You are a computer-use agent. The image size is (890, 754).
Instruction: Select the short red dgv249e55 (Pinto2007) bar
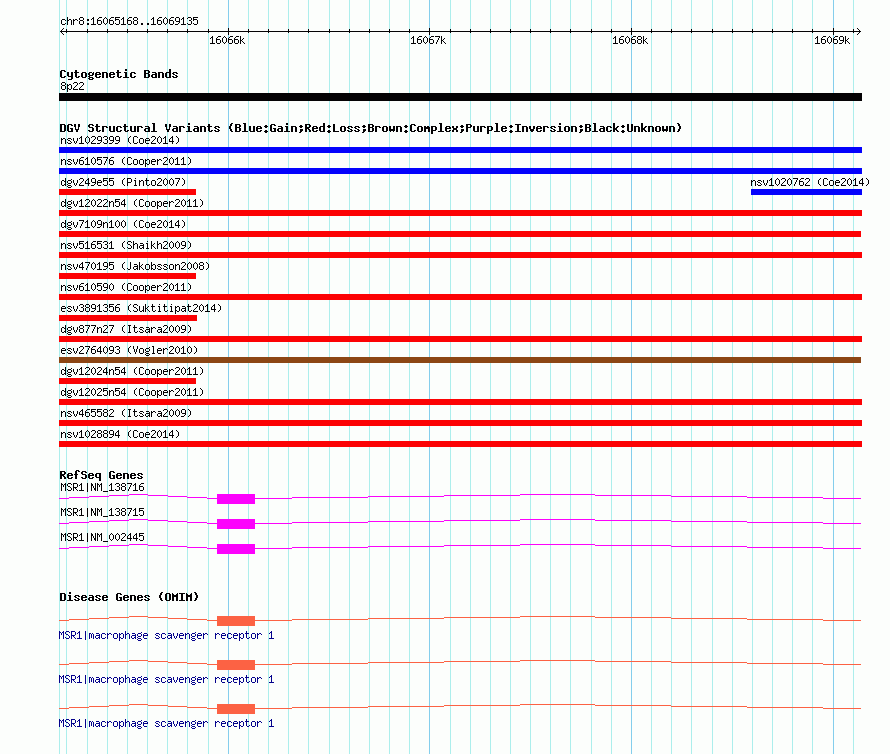(128, 192)
